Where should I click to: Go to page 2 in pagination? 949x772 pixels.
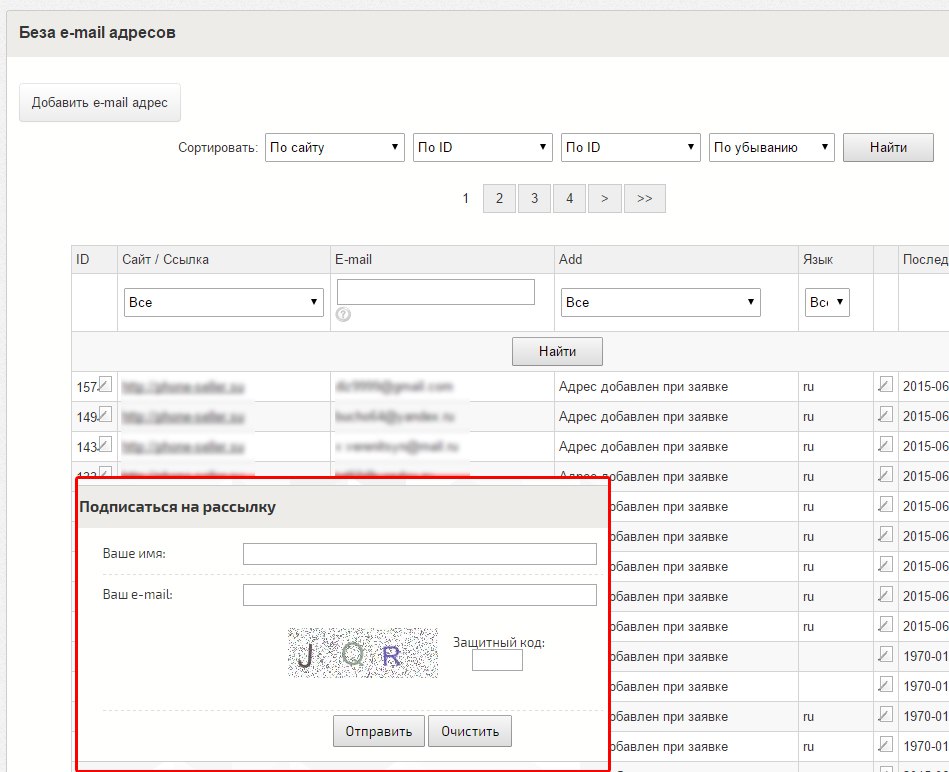(499, 199)
